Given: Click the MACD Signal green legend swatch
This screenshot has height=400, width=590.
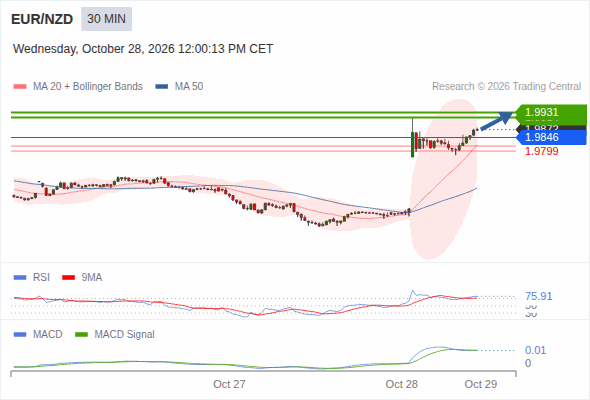Looking at the screenshot, I should pos(81,335).
